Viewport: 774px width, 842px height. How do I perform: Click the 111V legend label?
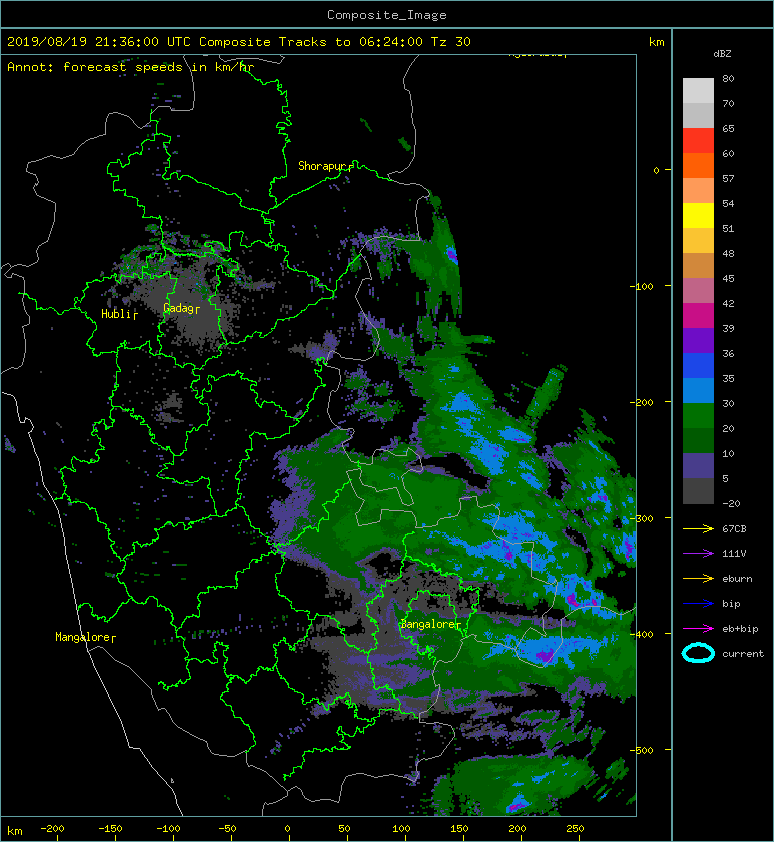734,554
